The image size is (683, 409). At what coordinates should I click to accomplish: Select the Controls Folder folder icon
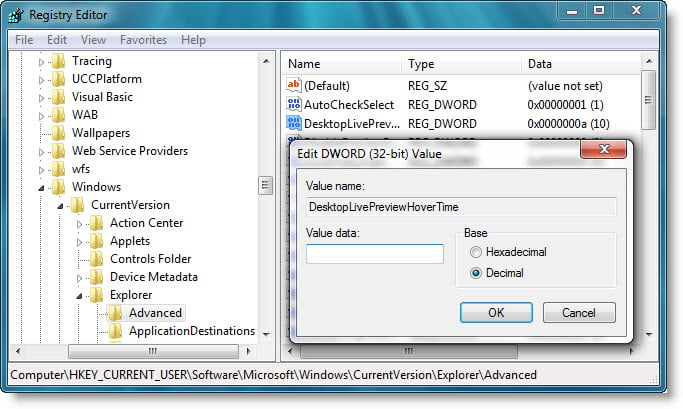click(x=96, y=259)
